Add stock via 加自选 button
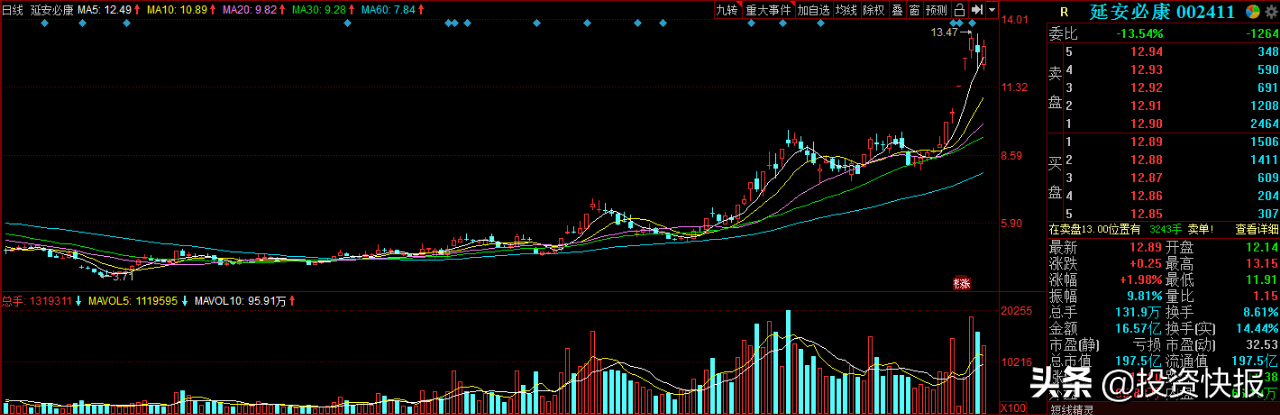1280x415 pixels. point(813,9)
